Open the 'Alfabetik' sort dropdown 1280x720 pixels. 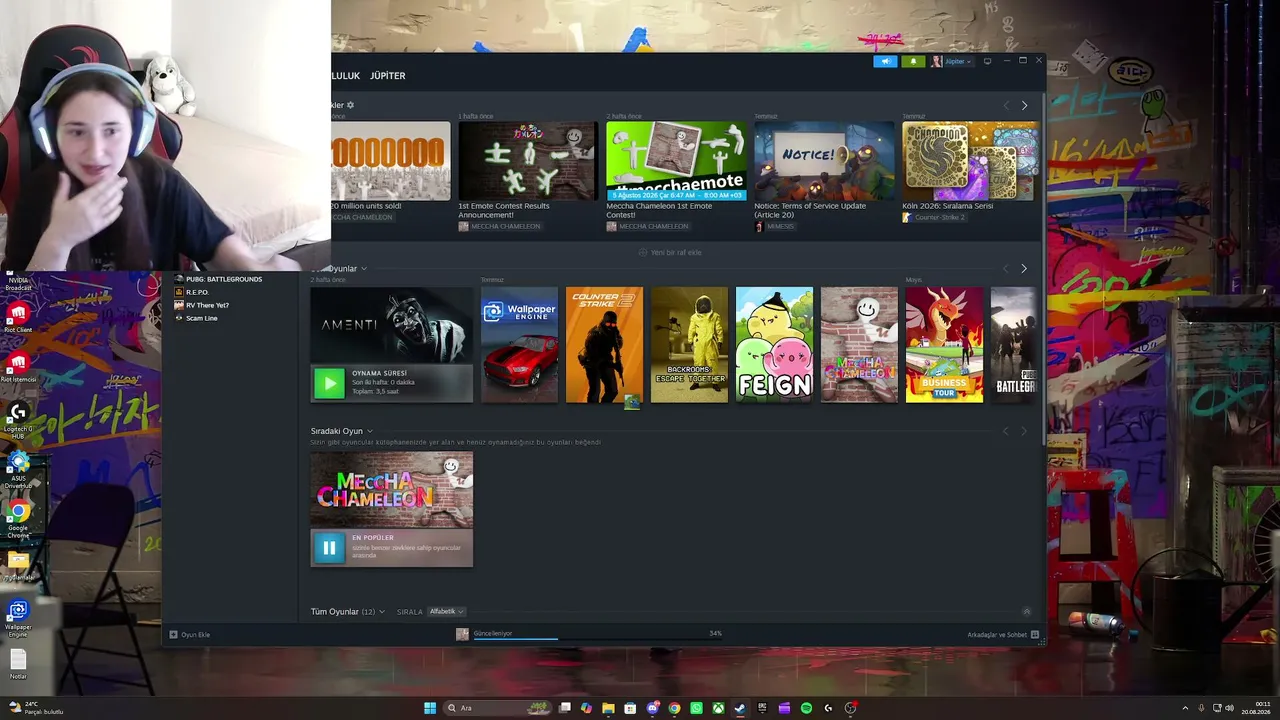click(446, 611)
